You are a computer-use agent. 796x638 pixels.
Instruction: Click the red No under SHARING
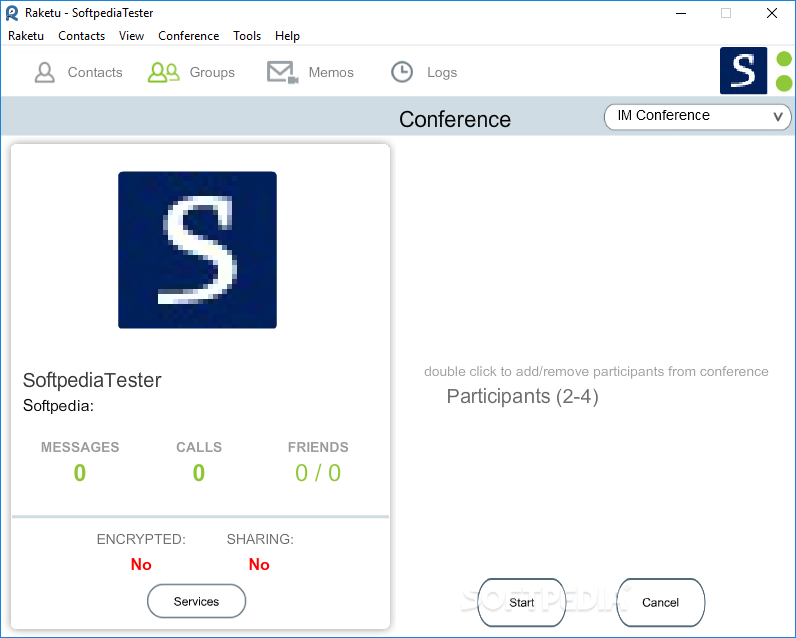coord(259,564)
